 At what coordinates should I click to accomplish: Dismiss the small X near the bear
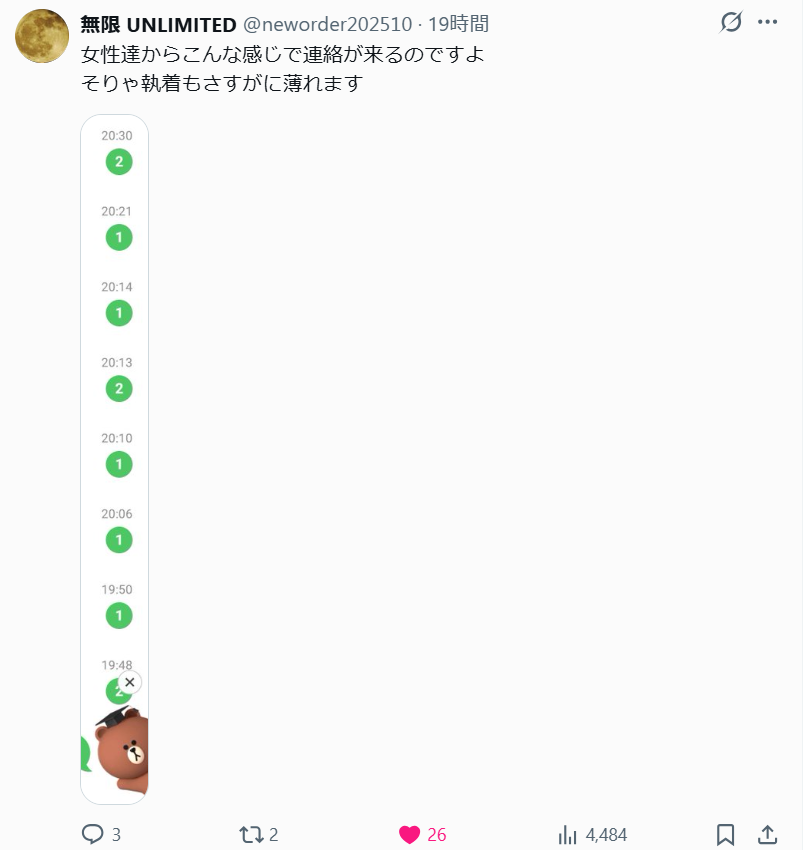pos(129,682)
